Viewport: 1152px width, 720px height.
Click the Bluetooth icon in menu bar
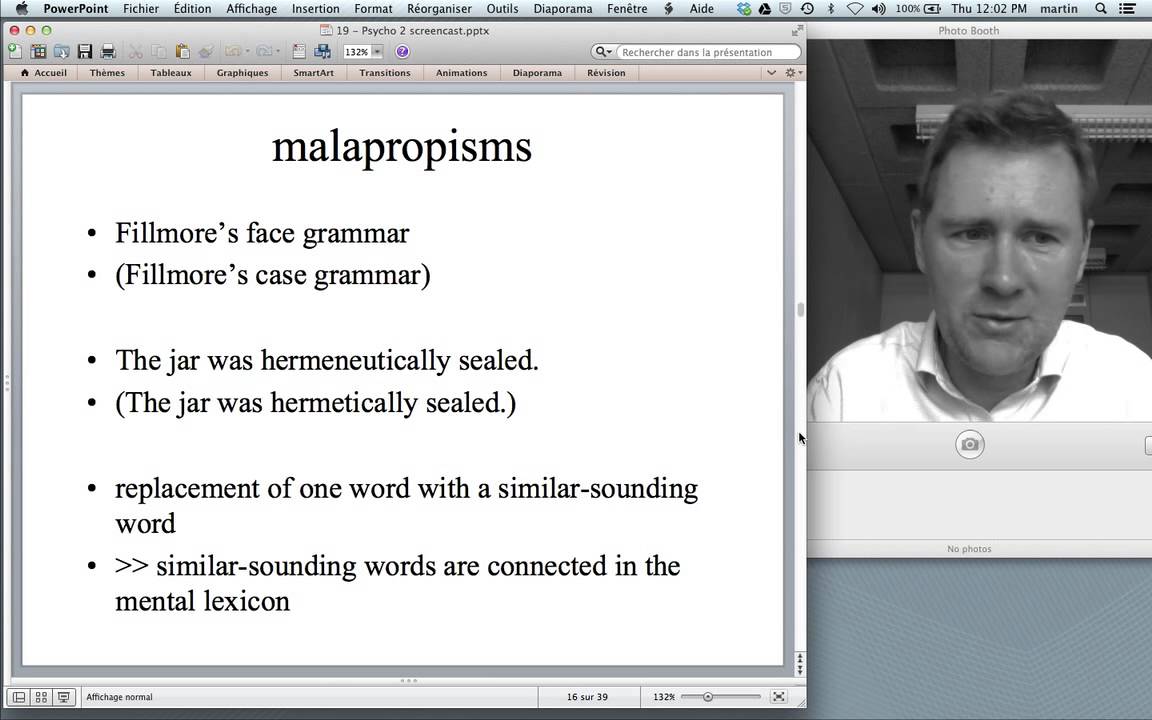831,9
